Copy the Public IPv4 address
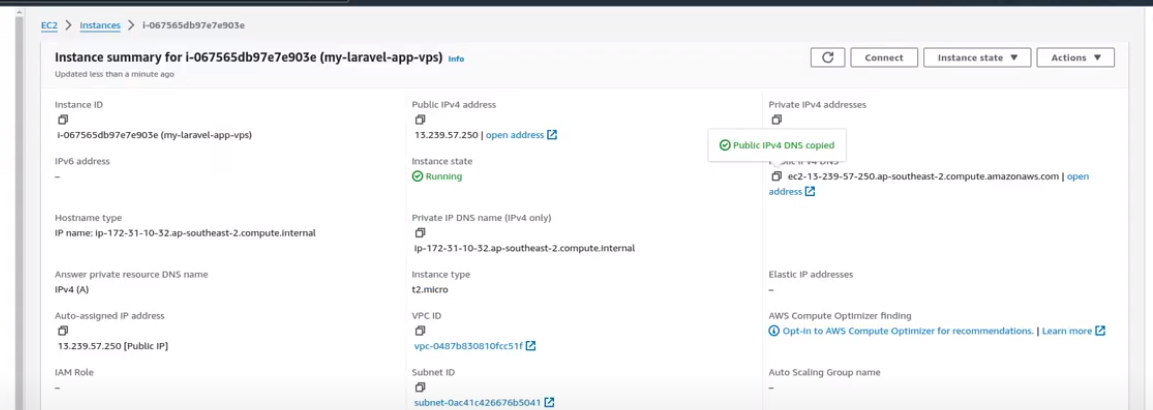Image resolution: width=1153 pixels, height=410 pixels. point(420,120)
